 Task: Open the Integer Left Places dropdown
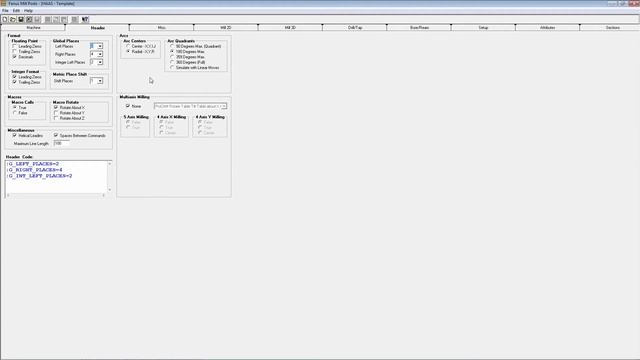100,62
